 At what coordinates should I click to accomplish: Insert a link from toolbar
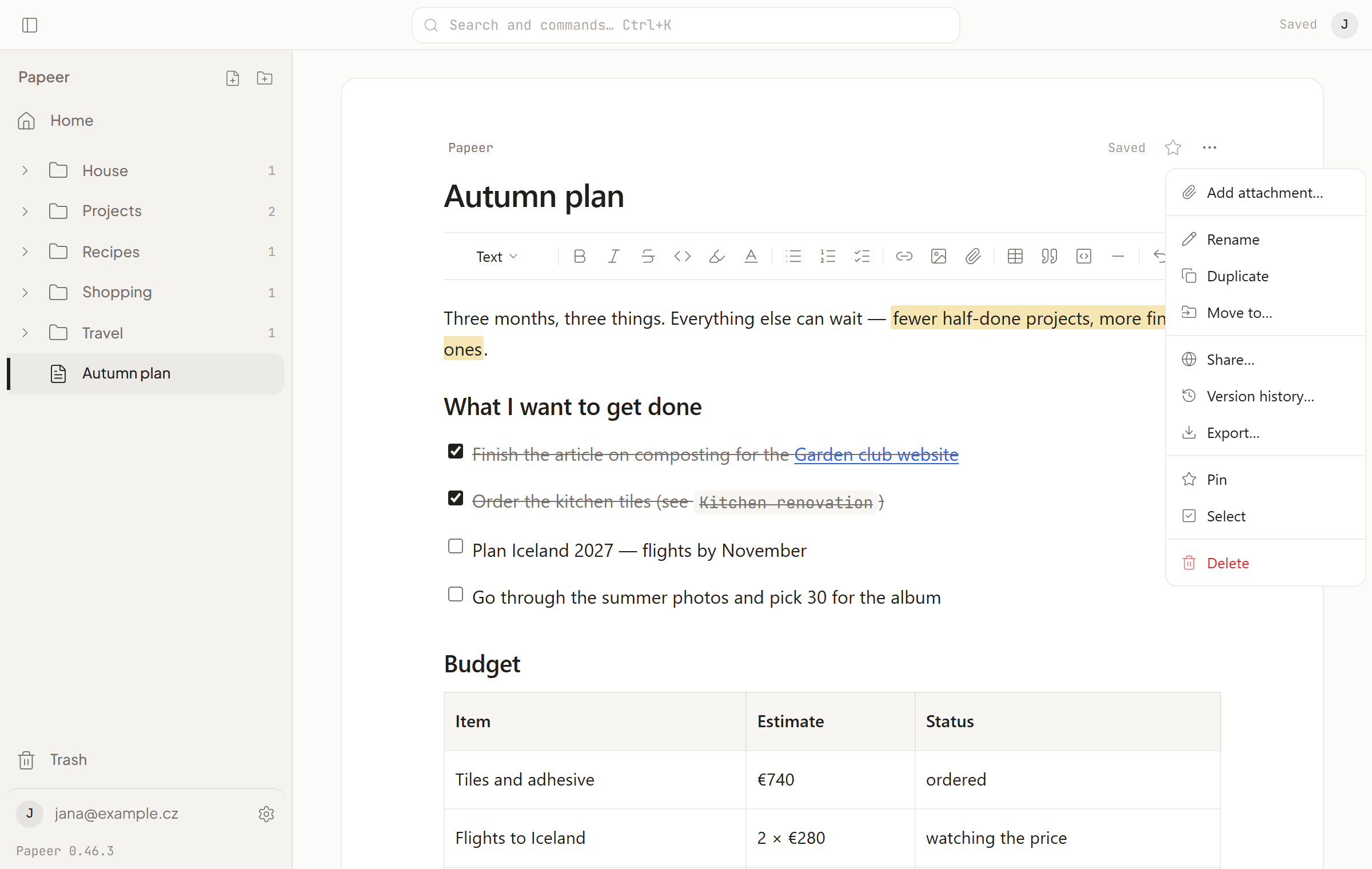904,256
